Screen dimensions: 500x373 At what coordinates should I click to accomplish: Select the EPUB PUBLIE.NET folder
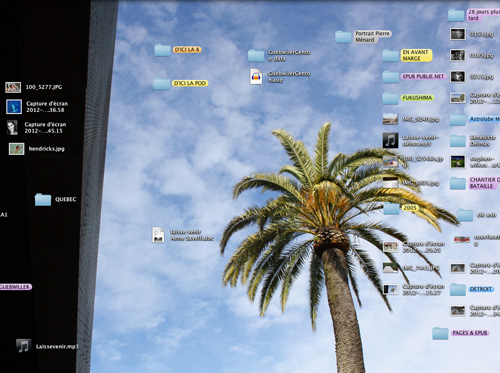tap(390, 77)
